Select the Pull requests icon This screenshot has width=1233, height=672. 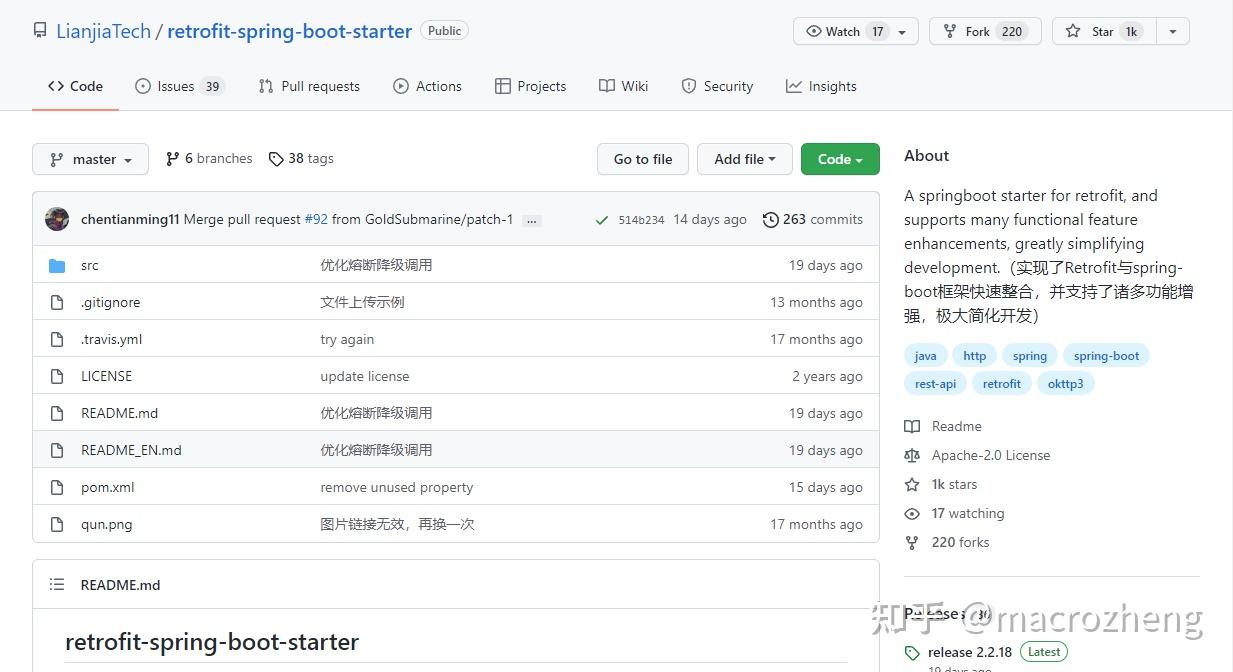[x=264, y=86]
